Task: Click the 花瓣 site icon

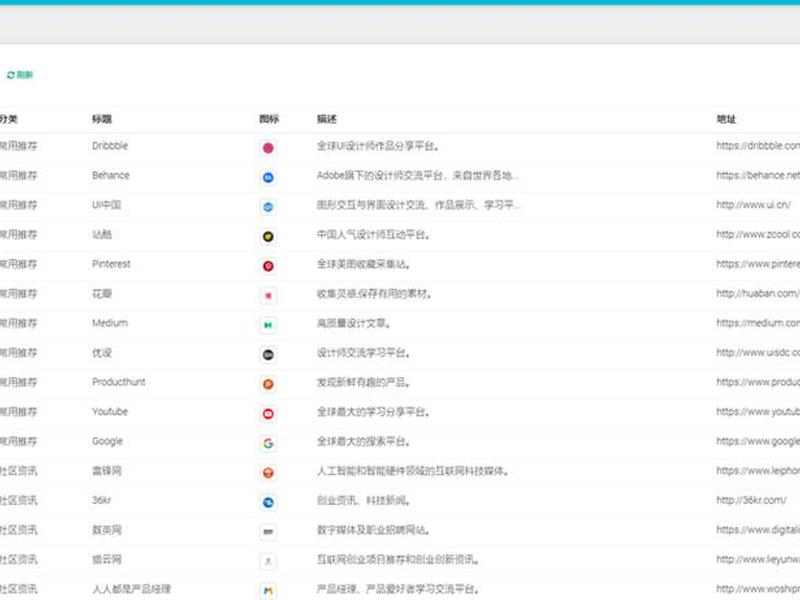Action: click(268, 295)
